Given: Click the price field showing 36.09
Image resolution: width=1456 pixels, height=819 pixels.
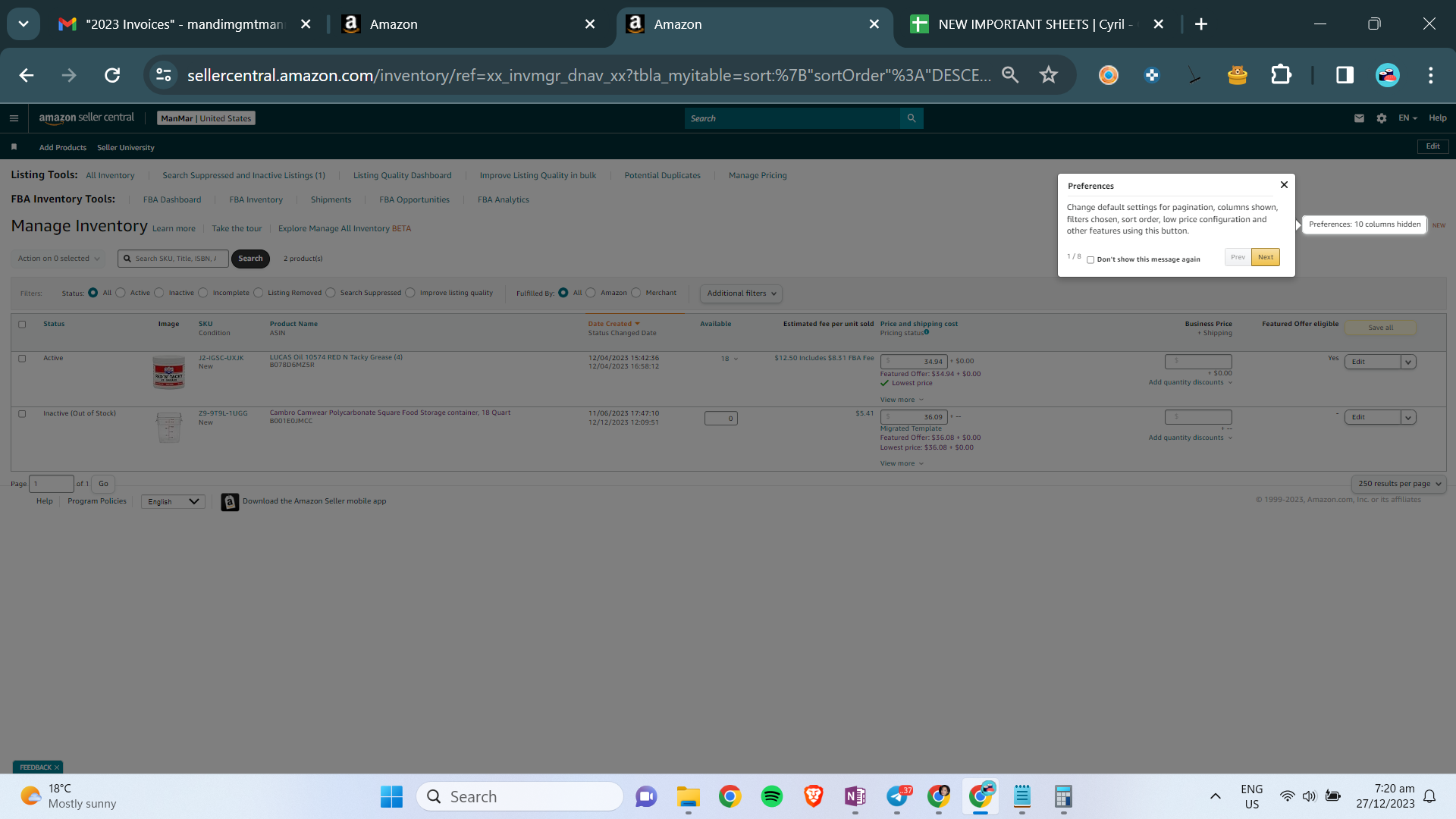Looking at the screenshot, I should coord(914,417).
